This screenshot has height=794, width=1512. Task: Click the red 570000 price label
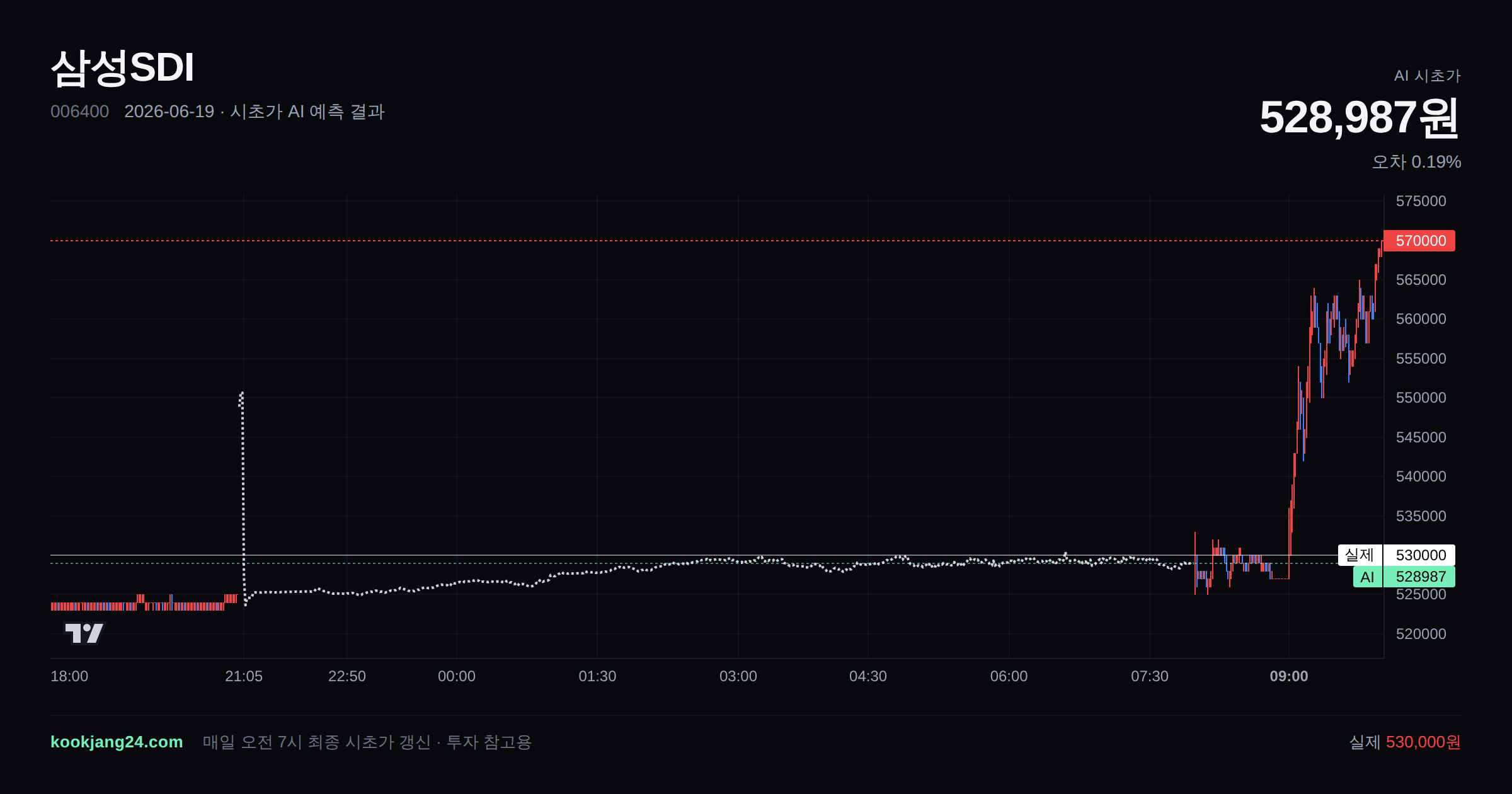[x=1419, y=241]
